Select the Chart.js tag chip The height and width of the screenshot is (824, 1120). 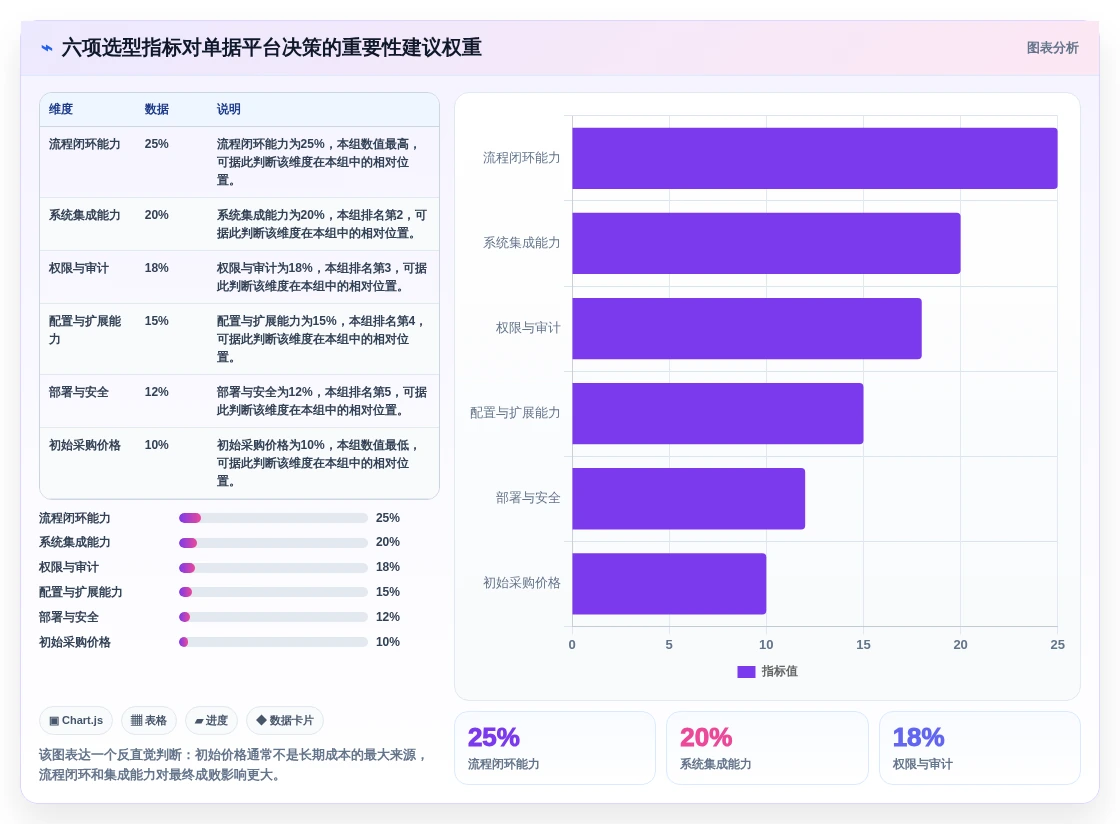click(x=76, y=720)
